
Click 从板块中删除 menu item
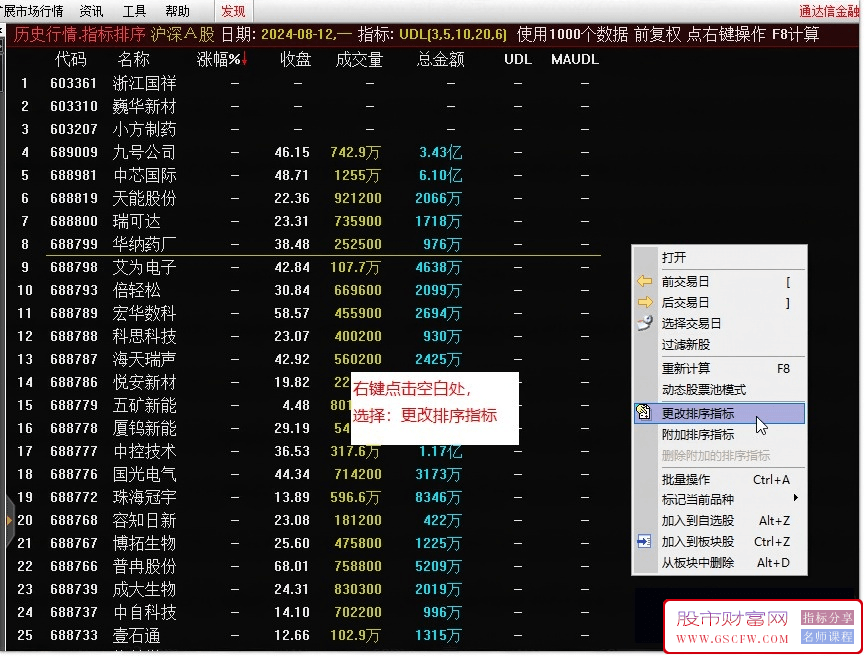pyautogui.click(x=719, y=563)
